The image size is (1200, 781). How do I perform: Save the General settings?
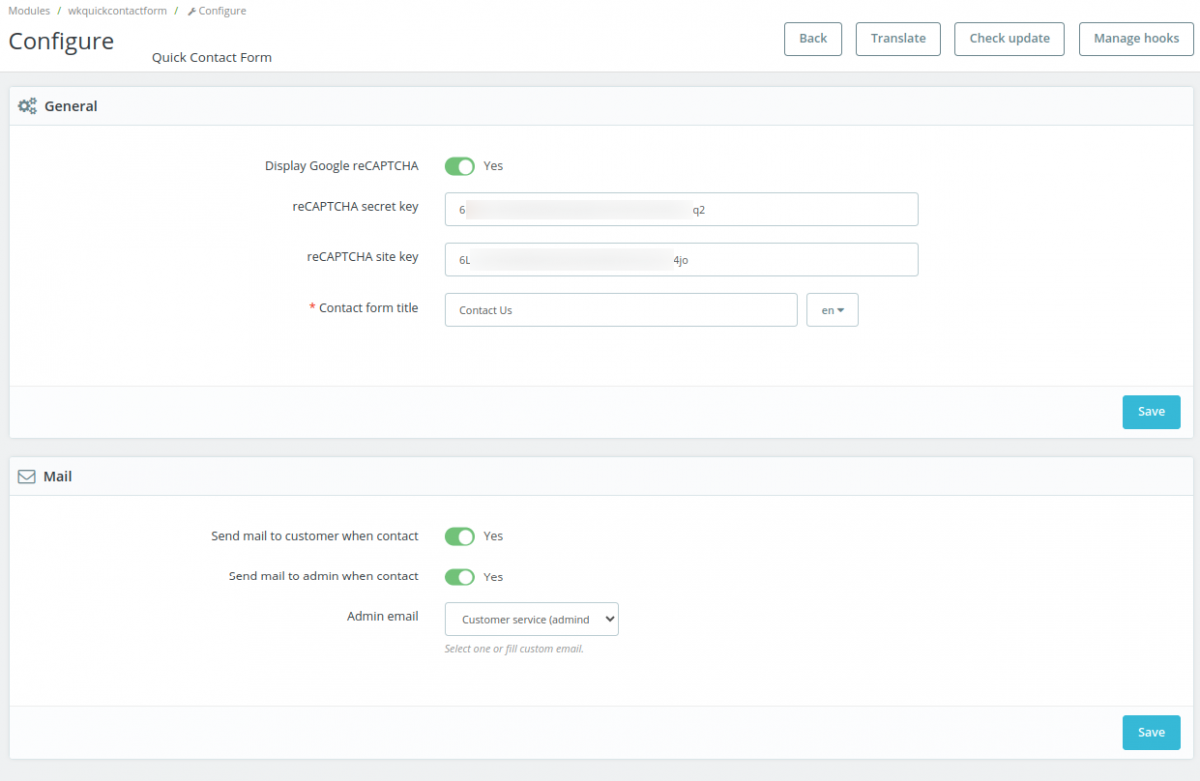pos(1151,412)
